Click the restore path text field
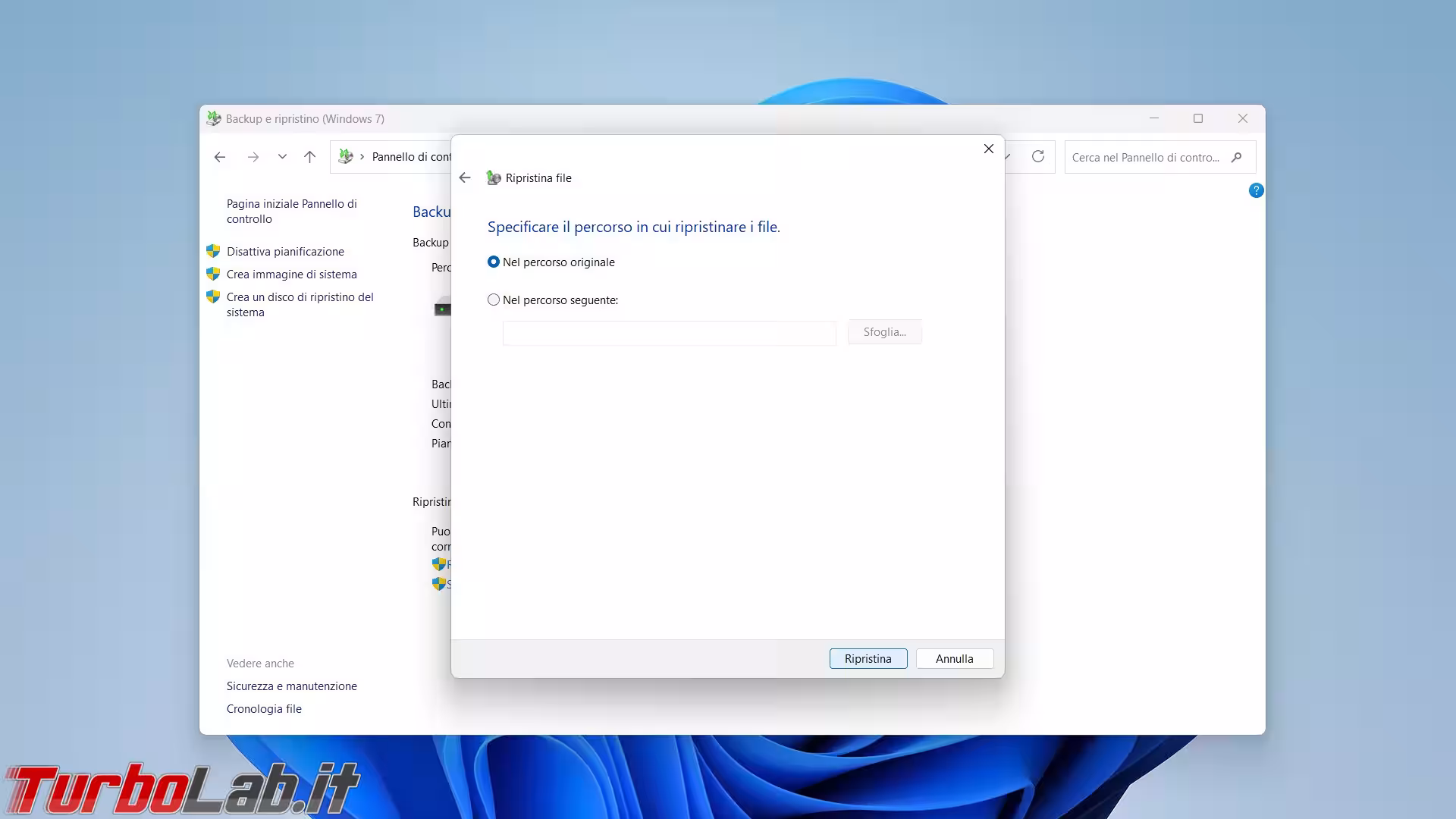The width and height of the screenshot is (1456, 819). click(669, 333)
